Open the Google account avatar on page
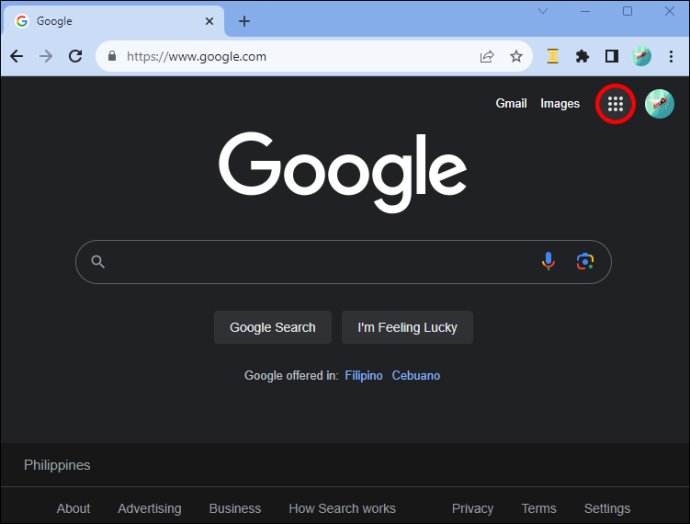Viewport: 690px width, 524px height. (659, 104)
